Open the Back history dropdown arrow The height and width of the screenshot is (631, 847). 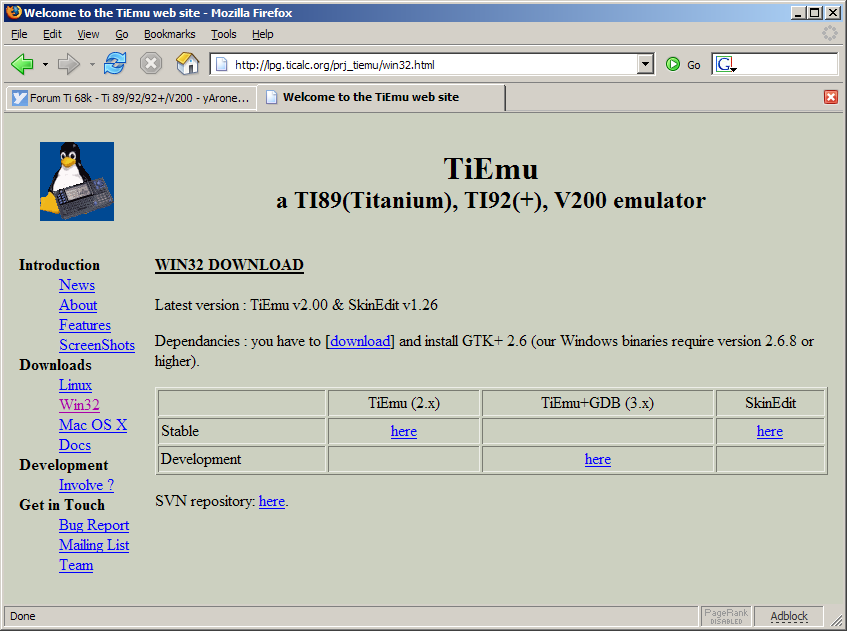(45, 65)
